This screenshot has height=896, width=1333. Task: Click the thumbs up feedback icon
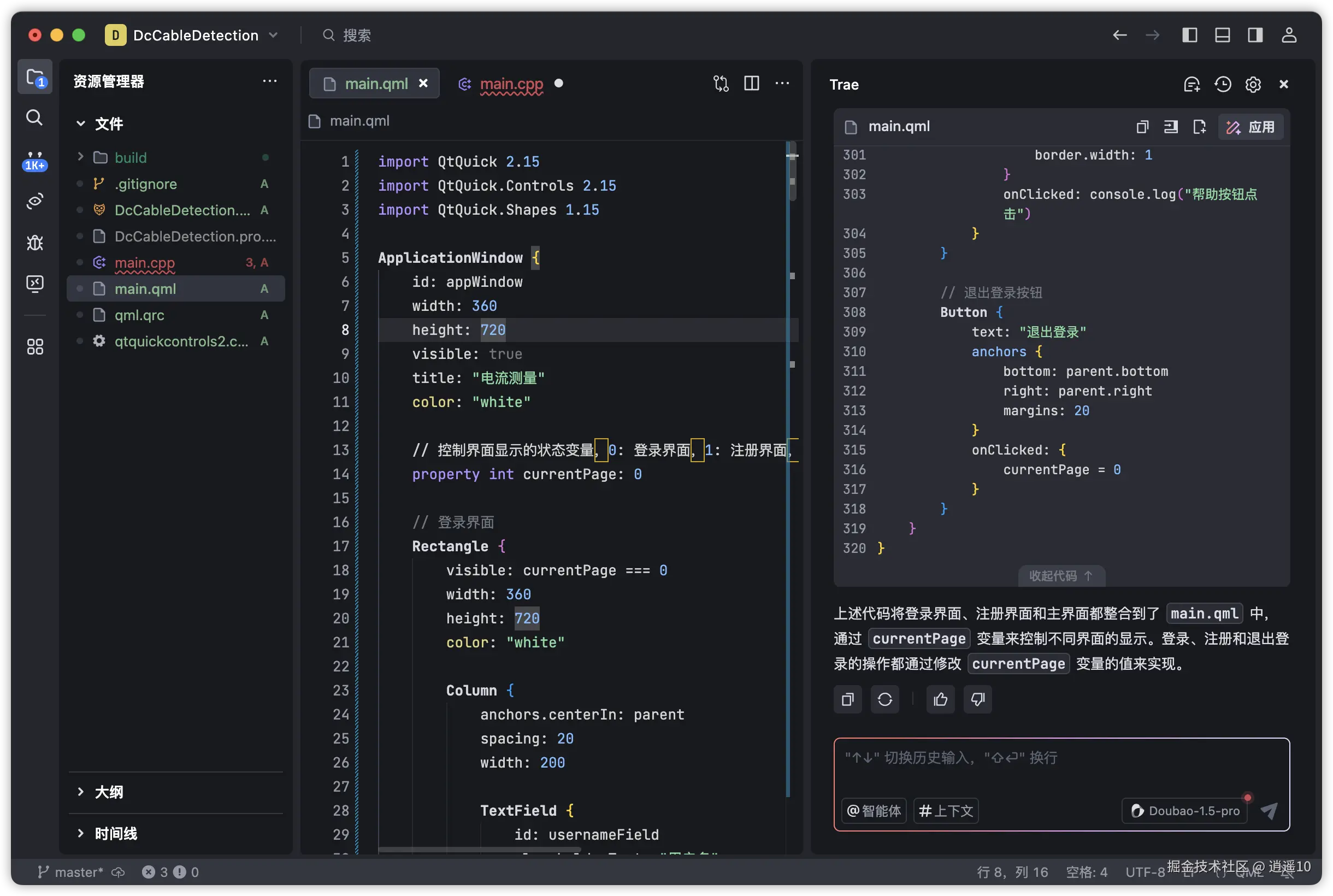coord(940,699)
